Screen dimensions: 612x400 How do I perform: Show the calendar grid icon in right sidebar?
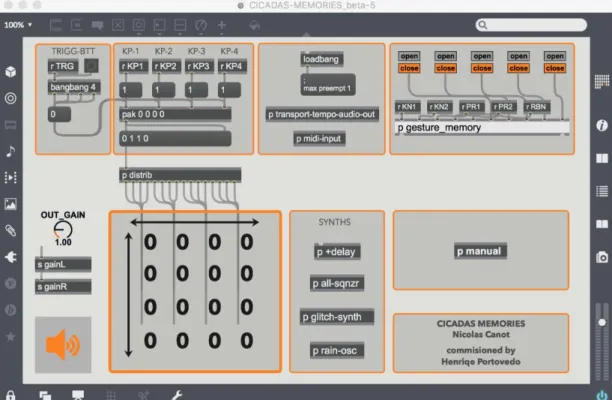tap(602, 82)
